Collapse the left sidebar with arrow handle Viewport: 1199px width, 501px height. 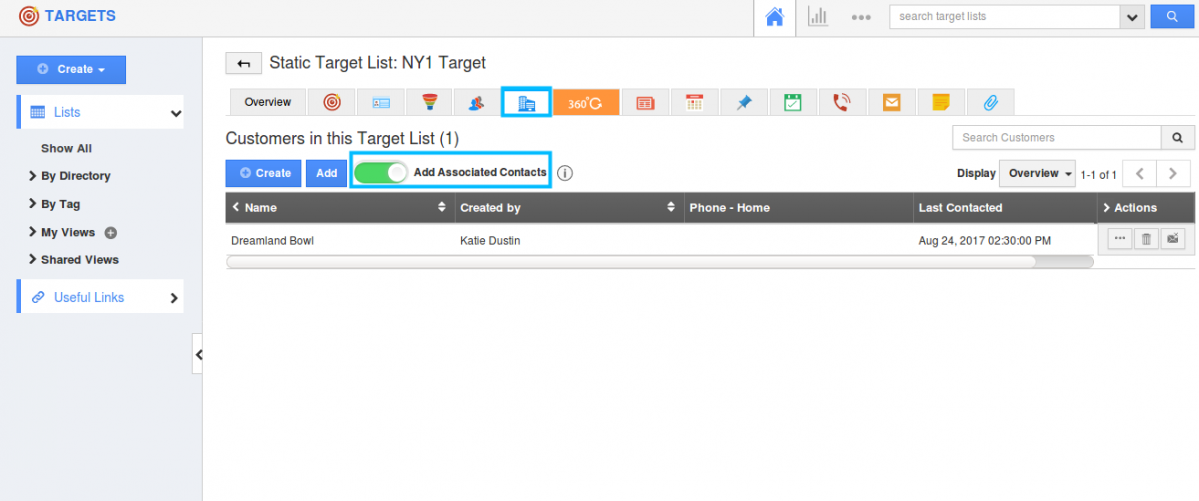198,354
